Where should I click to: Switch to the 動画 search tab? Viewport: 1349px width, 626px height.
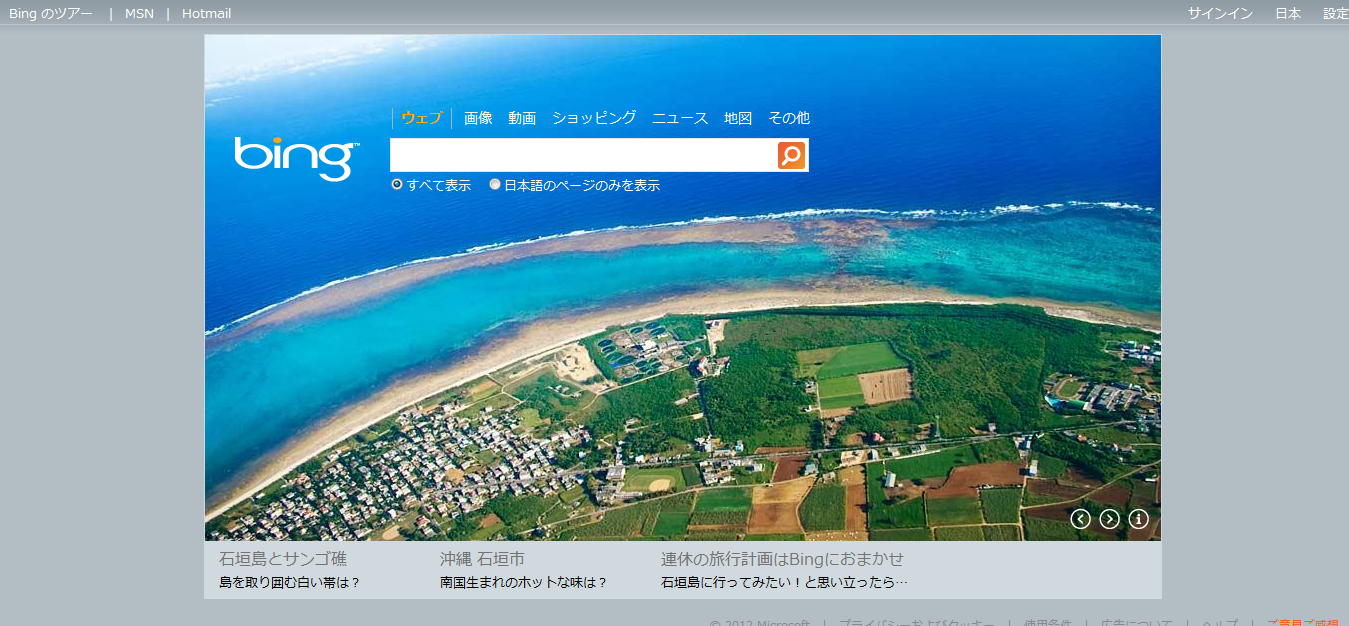522,118
